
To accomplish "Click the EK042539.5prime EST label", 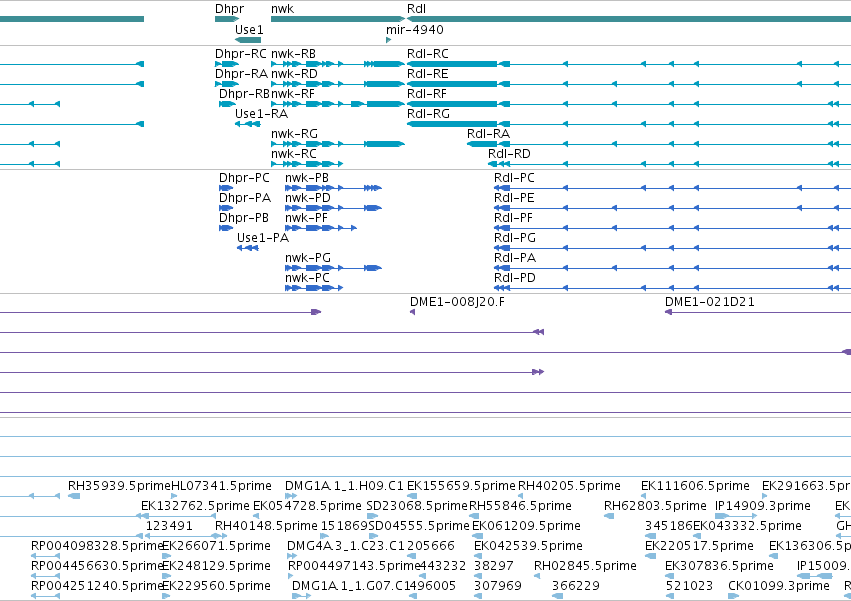I will tap(528, 546).
